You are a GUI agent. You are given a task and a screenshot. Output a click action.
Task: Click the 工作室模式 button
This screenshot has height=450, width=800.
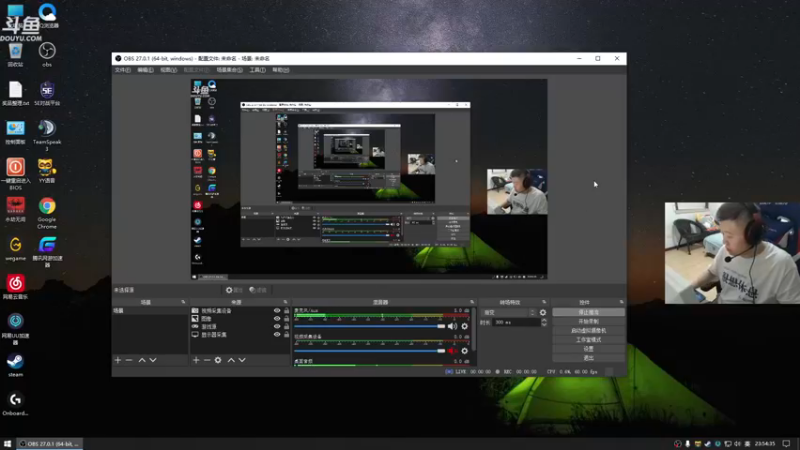588,340
